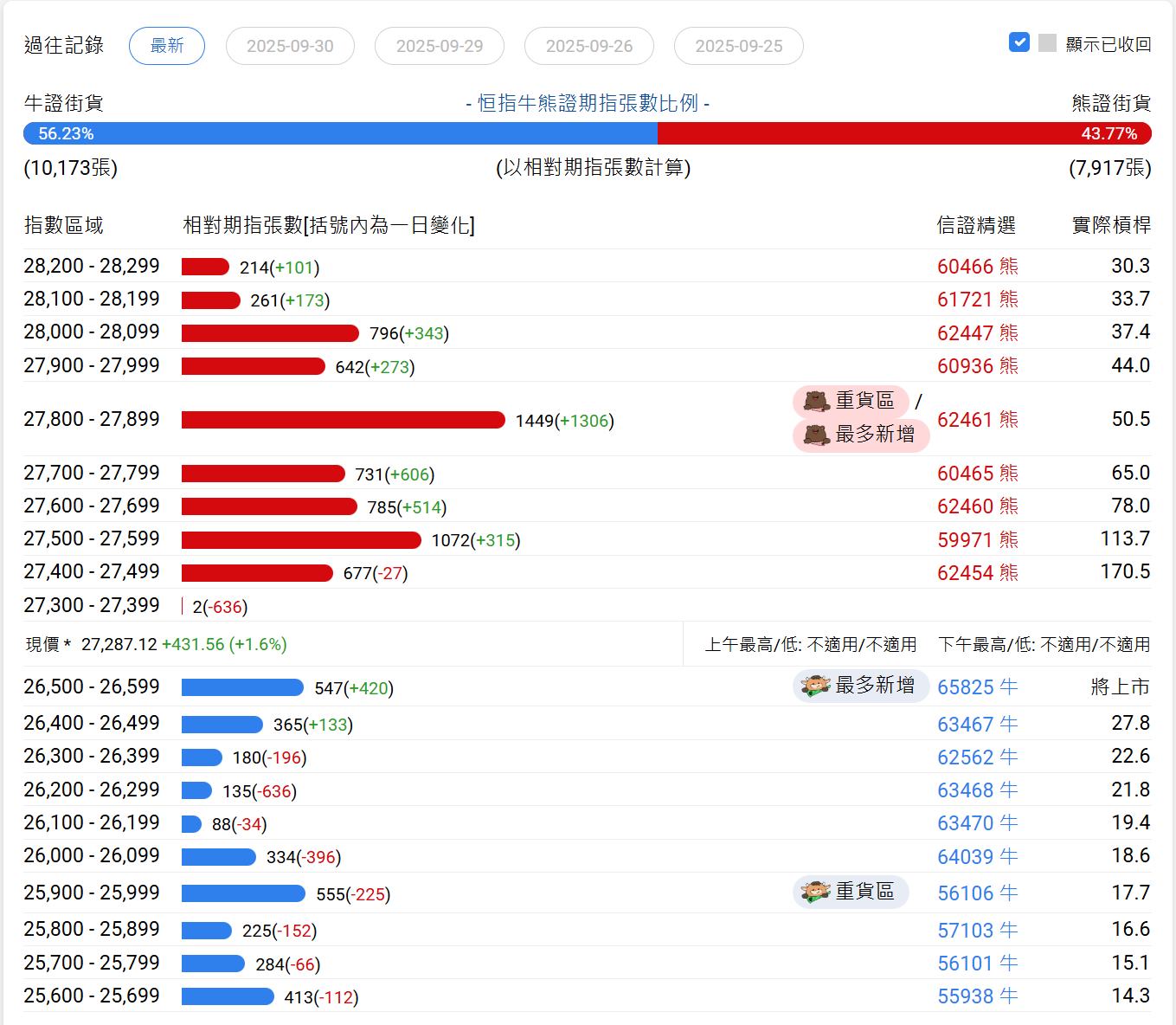1176x1025 pixels.
Task: Select the 最新 record tab
Action: tap(167, 46)
